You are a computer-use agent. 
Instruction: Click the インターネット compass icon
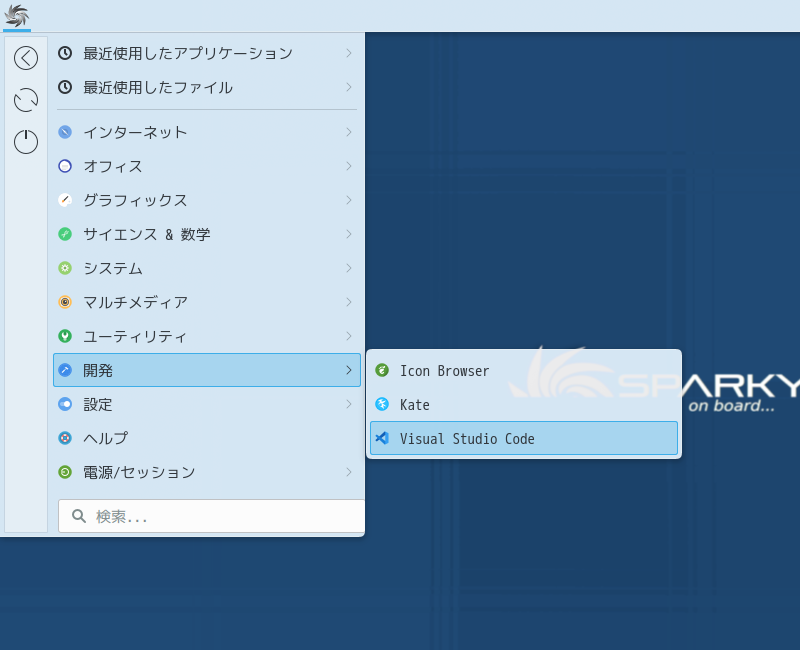click(x=65, y=132)
